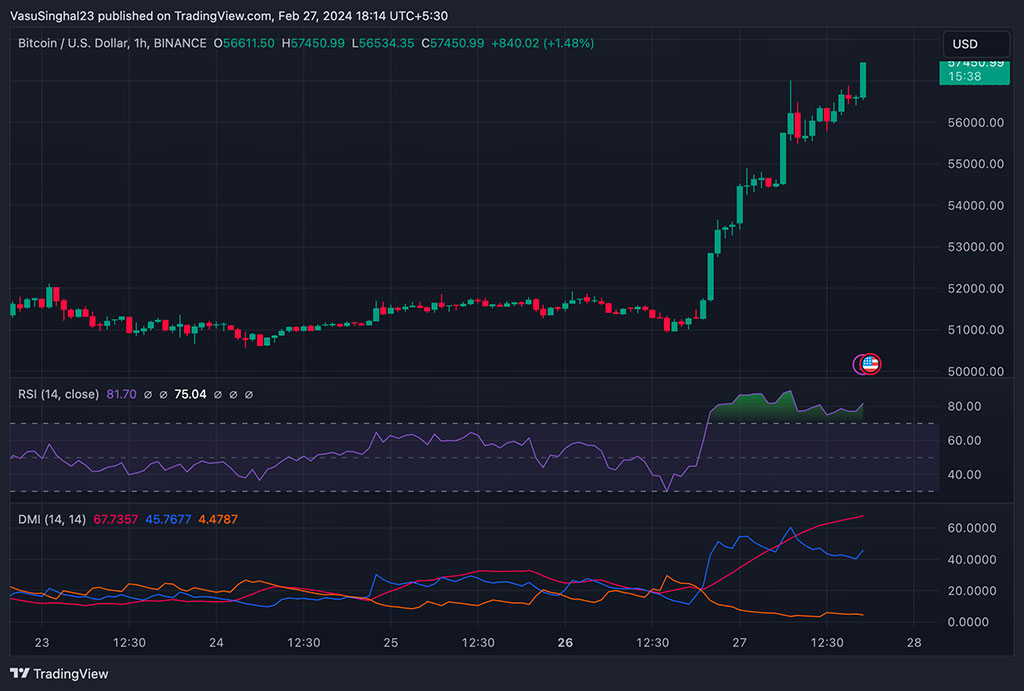Click the USD currency button
The image size is (1024, 691).
[976, 44]
